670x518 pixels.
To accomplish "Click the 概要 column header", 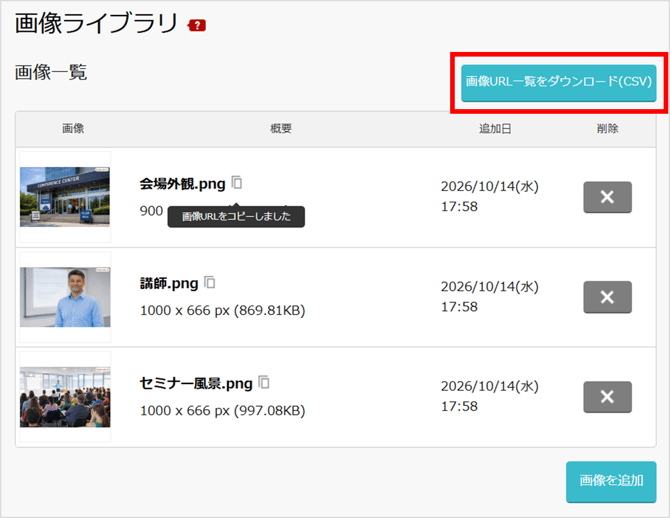I will [281, 129].
